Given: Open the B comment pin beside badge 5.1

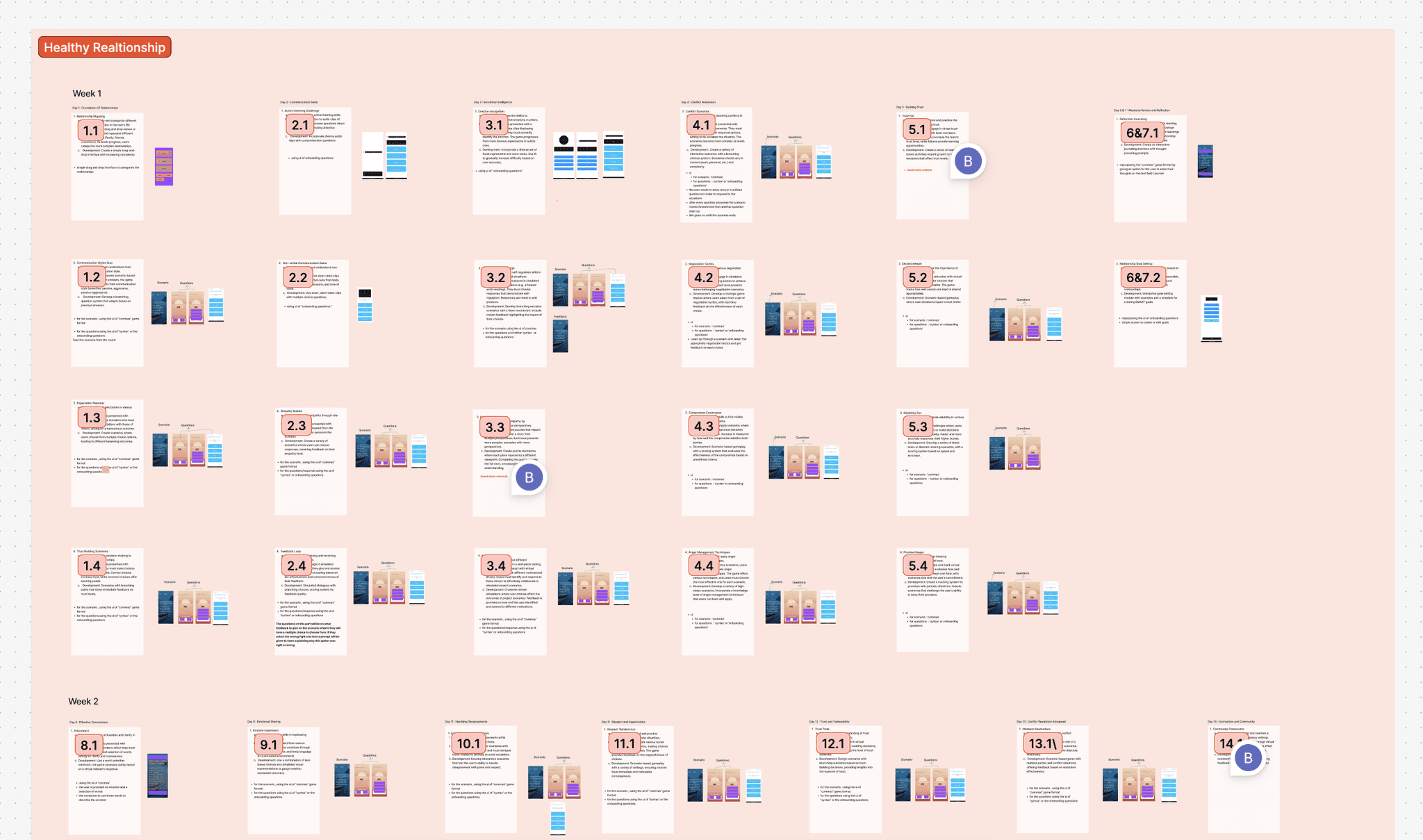Looking at the screenshot, I should coord(968,161).
